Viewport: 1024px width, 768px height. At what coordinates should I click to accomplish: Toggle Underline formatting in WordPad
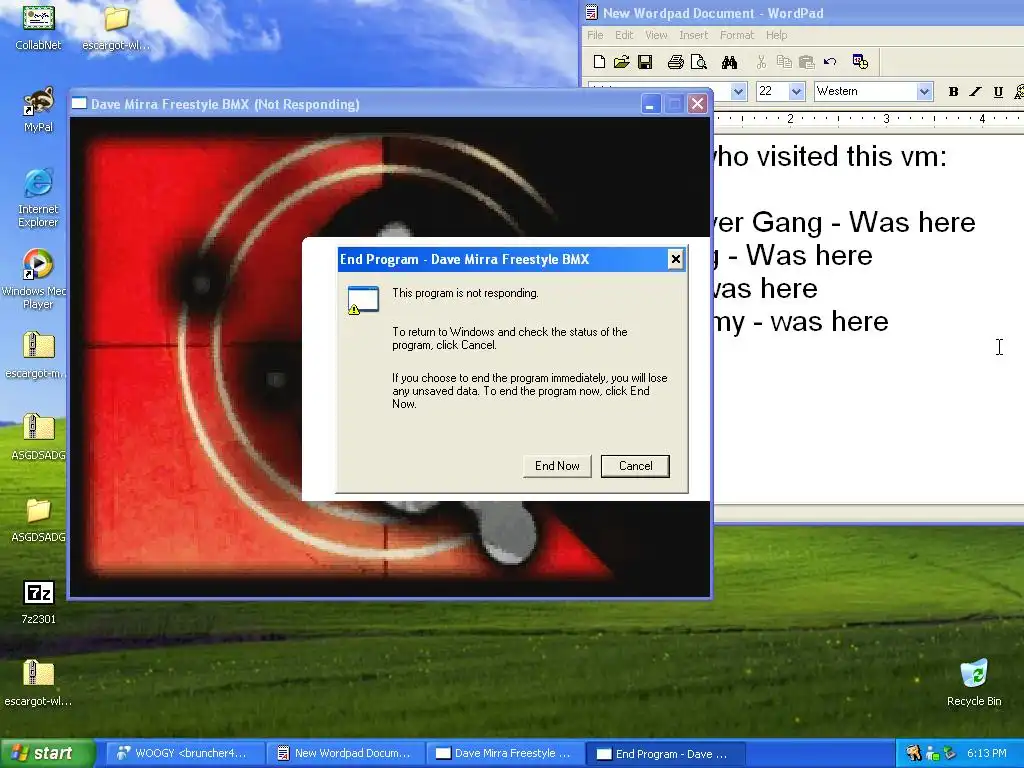[998, 91]
